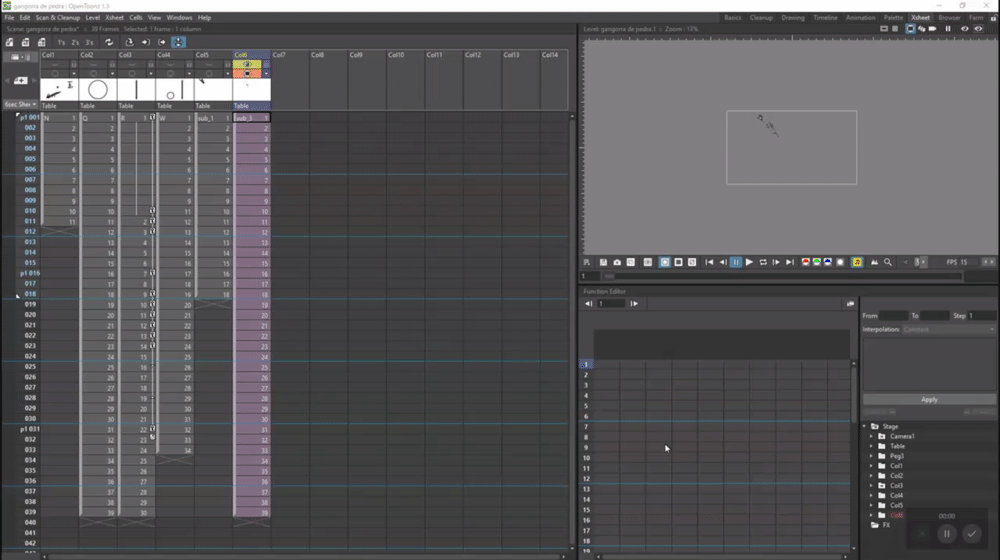The image size is (1000, 560).
Task: Select the Col2 circle thumbnail
Action: click(98, 90)
